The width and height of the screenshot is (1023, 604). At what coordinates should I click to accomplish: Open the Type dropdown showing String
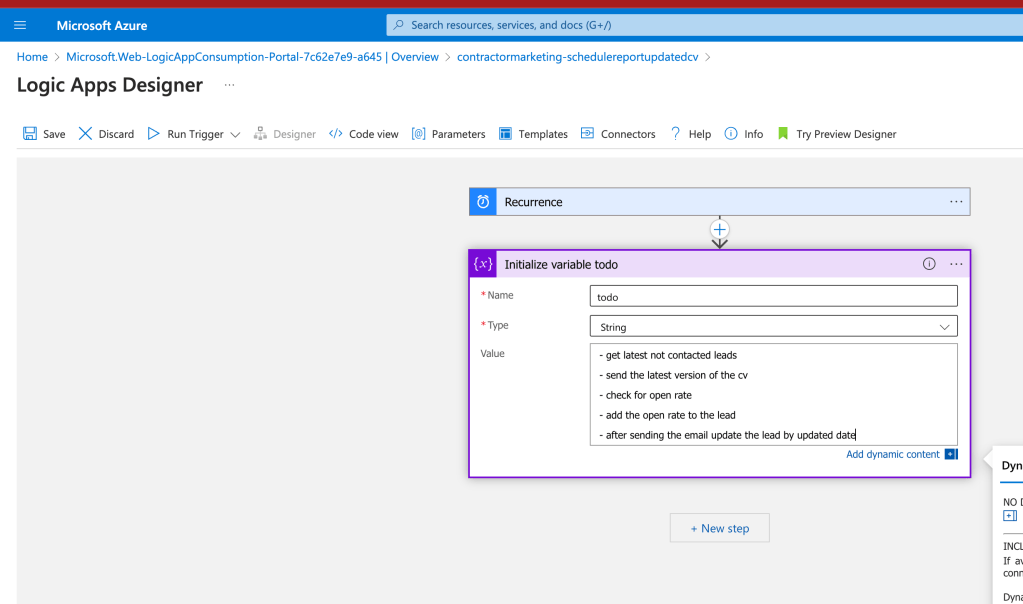coord(774,326)
